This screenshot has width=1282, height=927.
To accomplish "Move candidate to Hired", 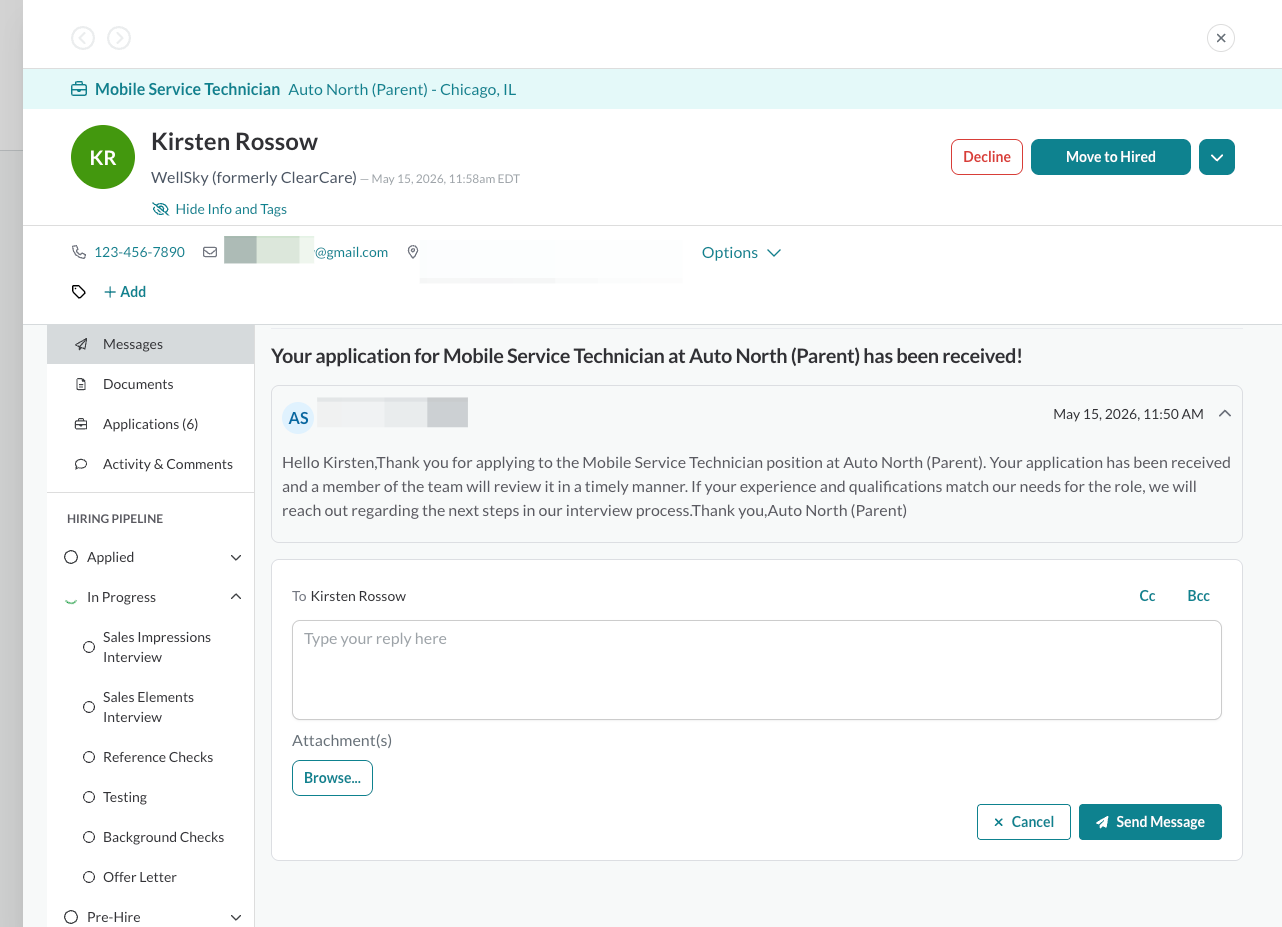I will pos(1111,157).
